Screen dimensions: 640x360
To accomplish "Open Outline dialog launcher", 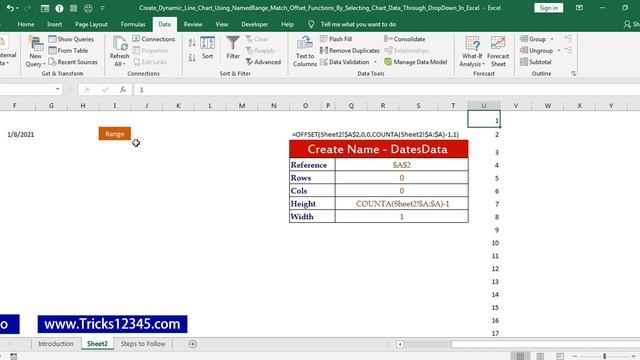I will pyautogui.click(x=573, y=74).
